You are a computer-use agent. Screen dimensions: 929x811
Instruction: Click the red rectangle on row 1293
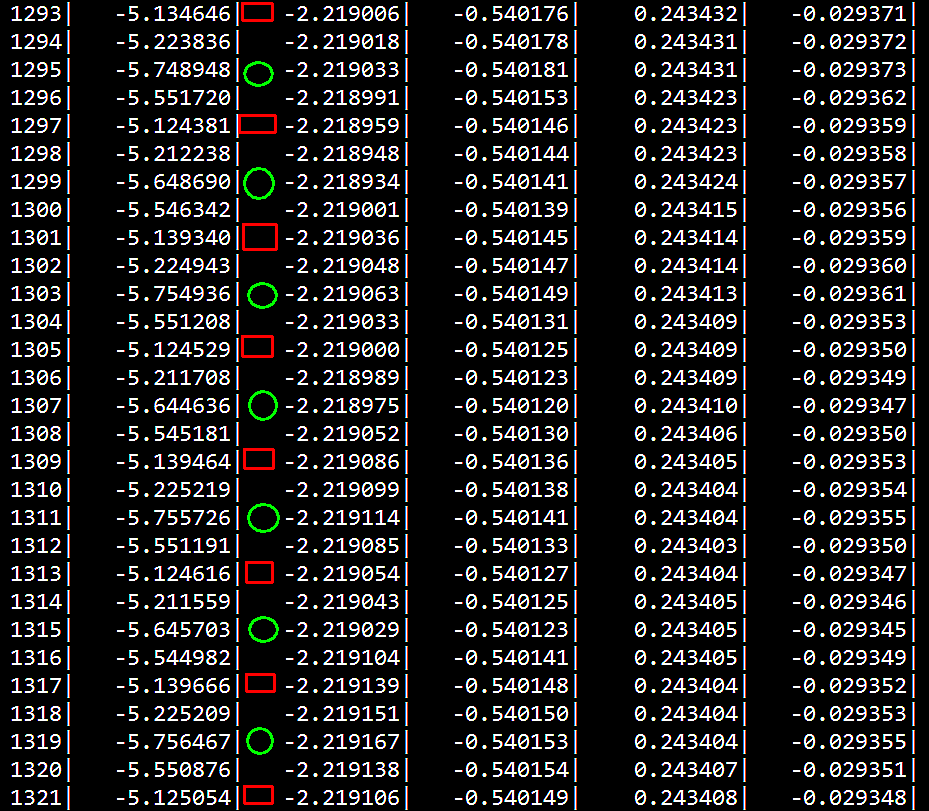coord(258,12)
